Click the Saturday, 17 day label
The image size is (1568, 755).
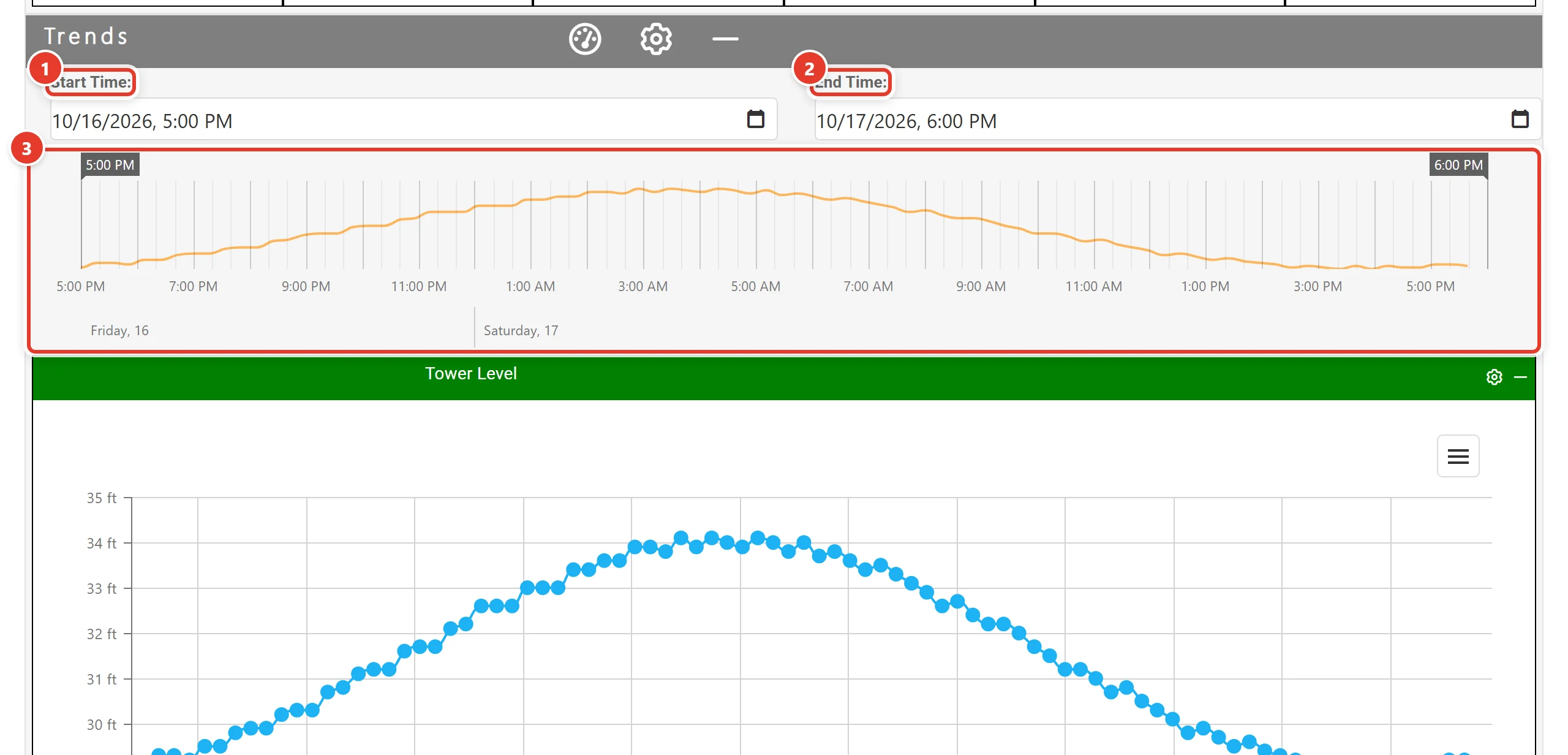coord(521,331)
